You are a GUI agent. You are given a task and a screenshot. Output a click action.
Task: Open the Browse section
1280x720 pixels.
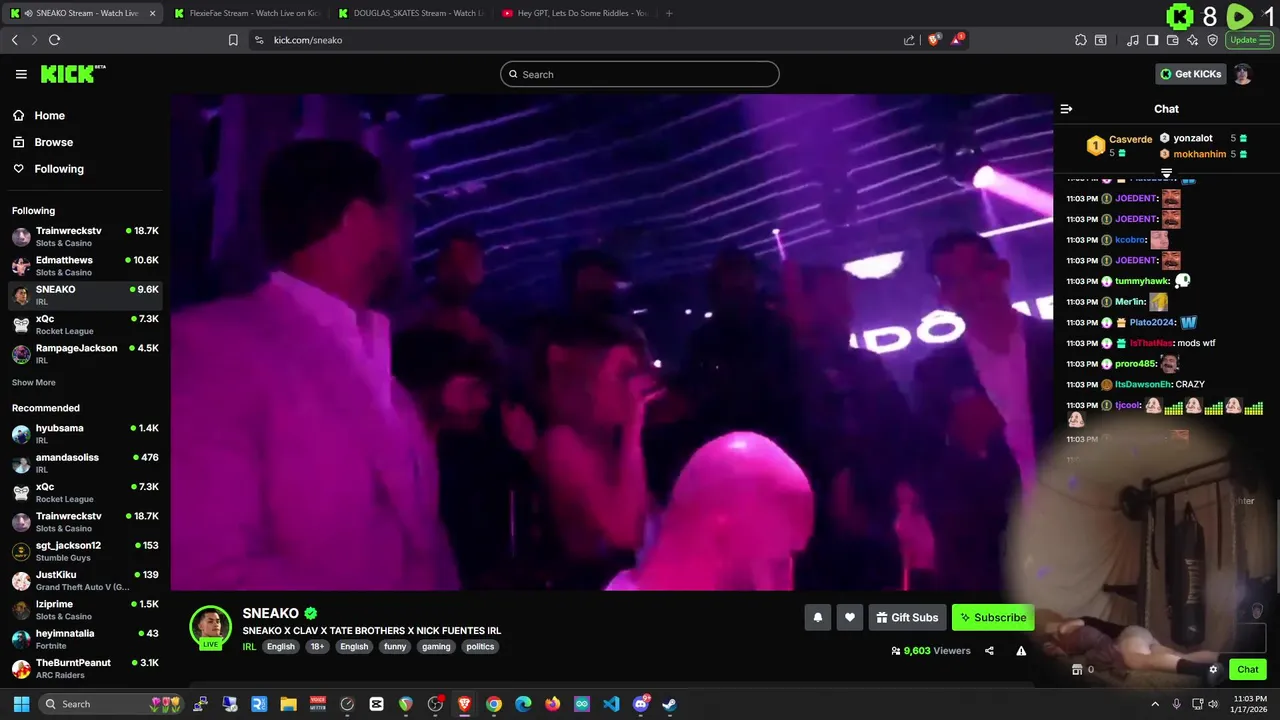pos(85,142)
